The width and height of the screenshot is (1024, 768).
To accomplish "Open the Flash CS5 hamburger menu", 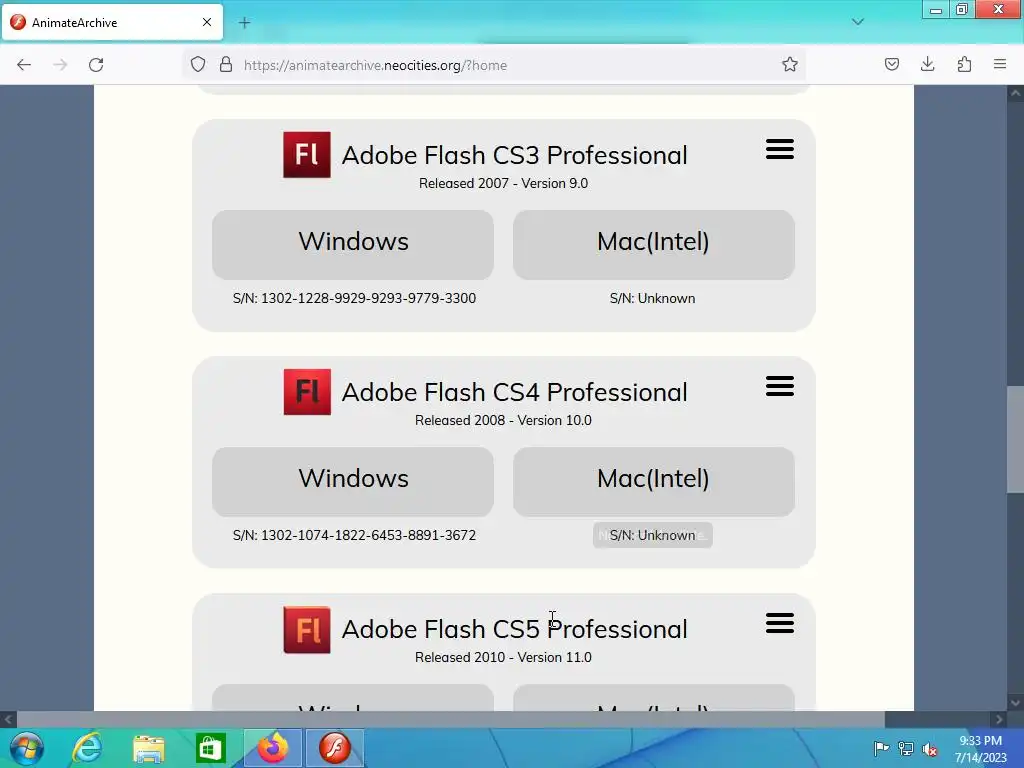I will [x=780, y=623].
